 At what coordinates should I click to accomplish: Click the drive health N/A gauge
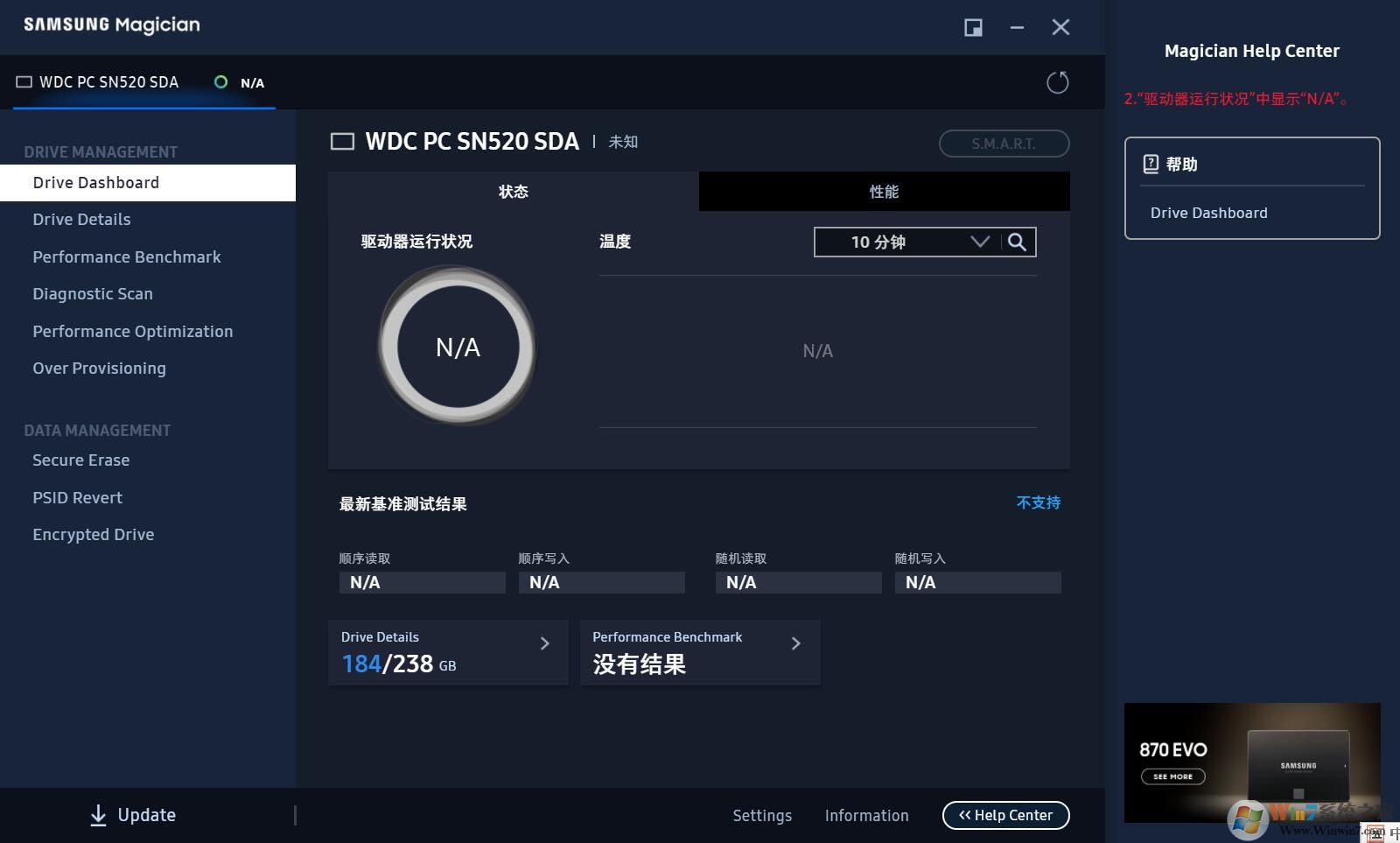click(x=458, y=347)
